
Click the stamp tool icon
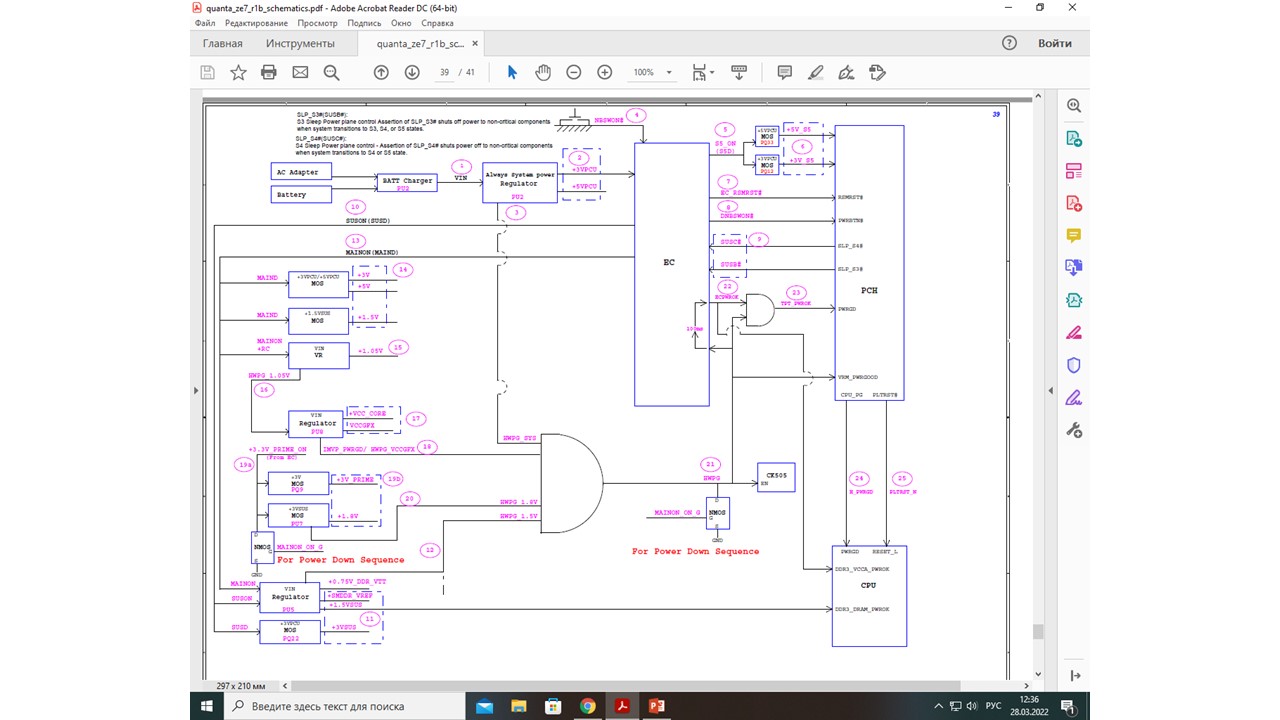(x=878, y=72)
